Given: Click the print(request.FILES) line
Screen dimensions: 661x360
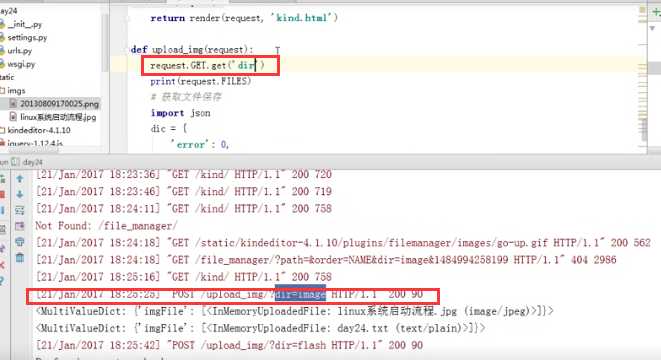Looking at the screenshot, I should click(x=201, y=81).
